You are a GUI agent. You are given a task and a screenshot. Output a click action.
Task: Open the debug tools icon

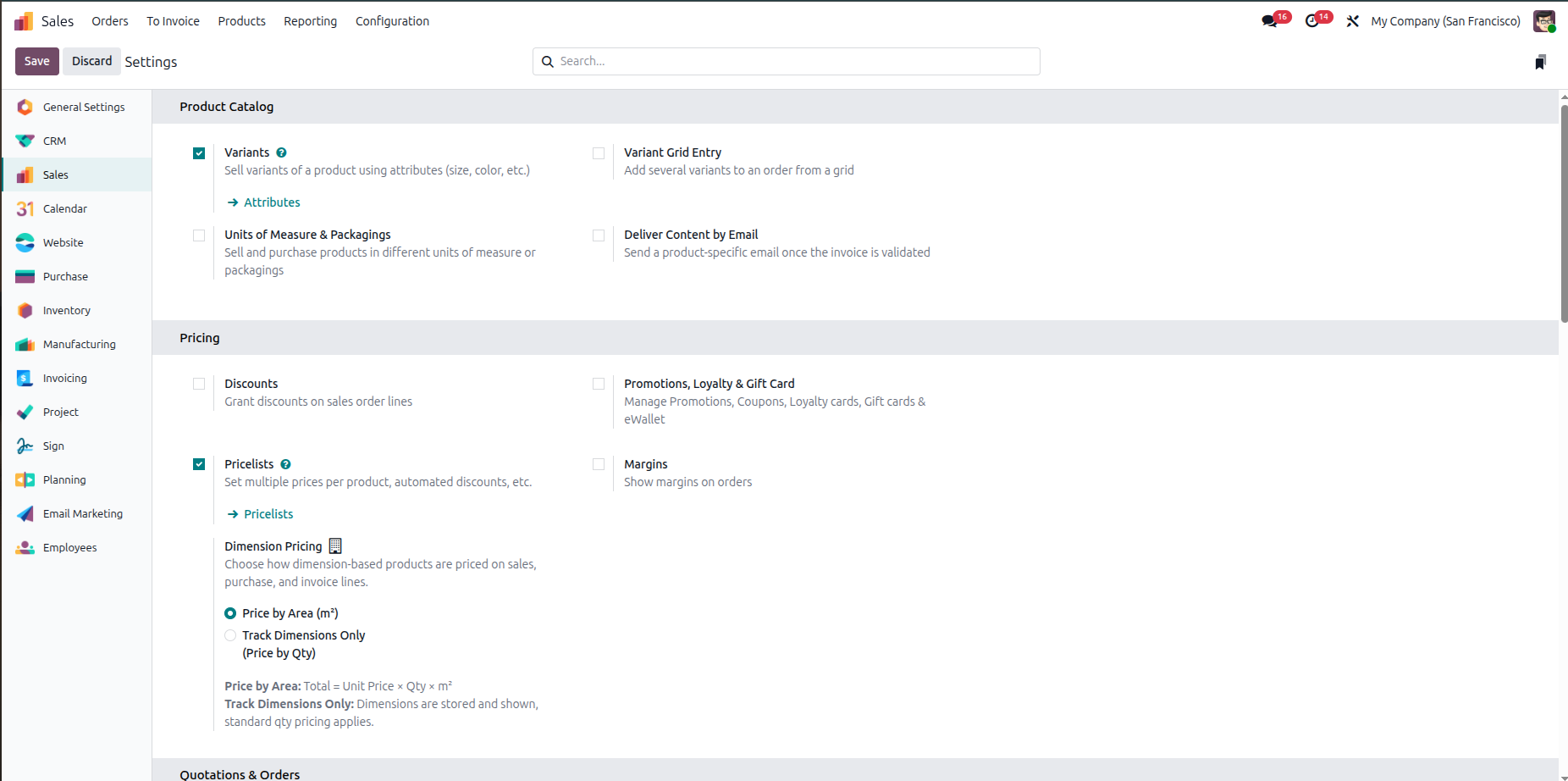click(x=1353, y=21)
